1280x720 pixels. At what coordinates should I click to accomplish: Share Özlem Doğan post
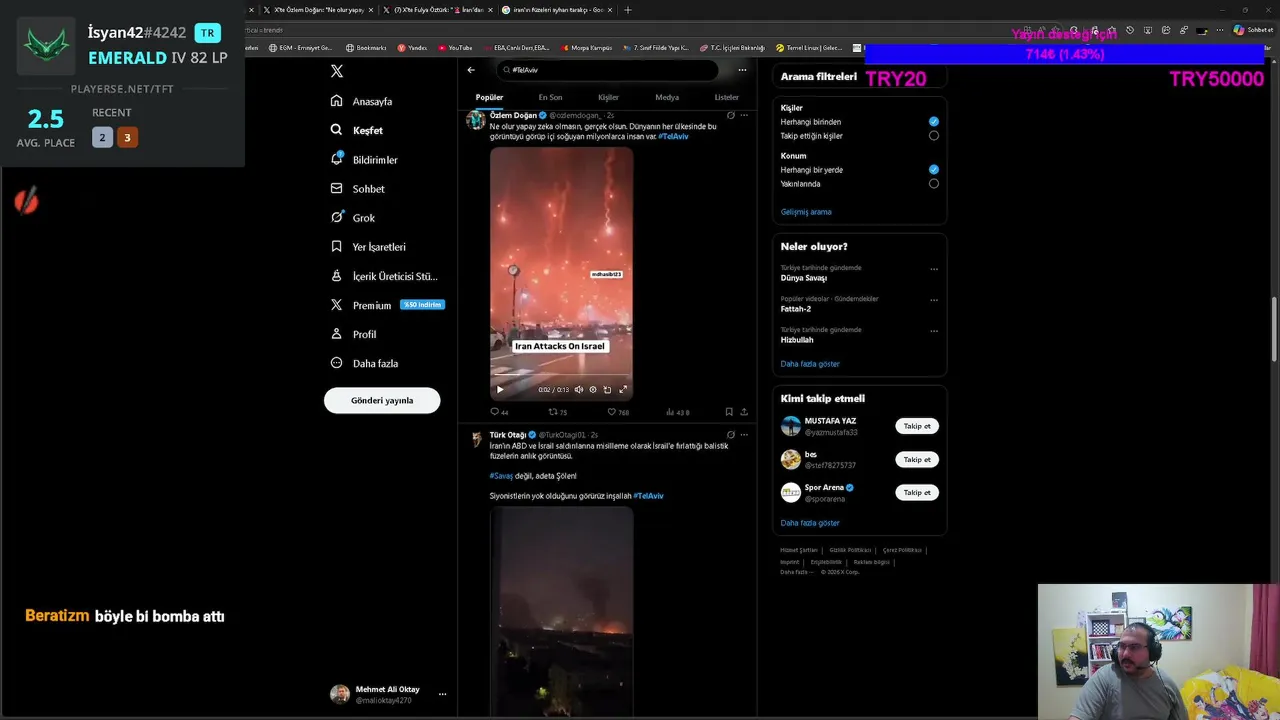[744, 412]
